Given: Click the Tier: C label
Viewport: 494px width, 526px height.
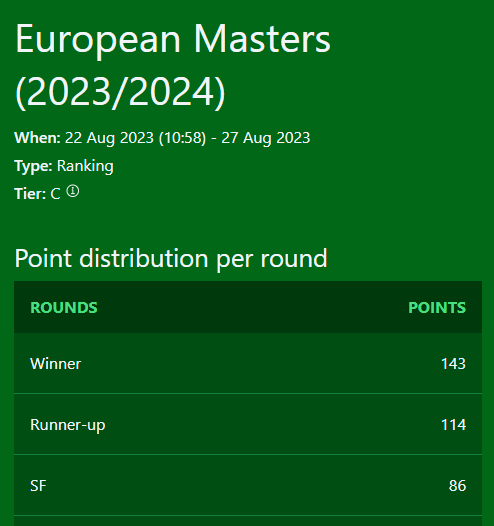Looking at the screenshot, I should (37, 194).
